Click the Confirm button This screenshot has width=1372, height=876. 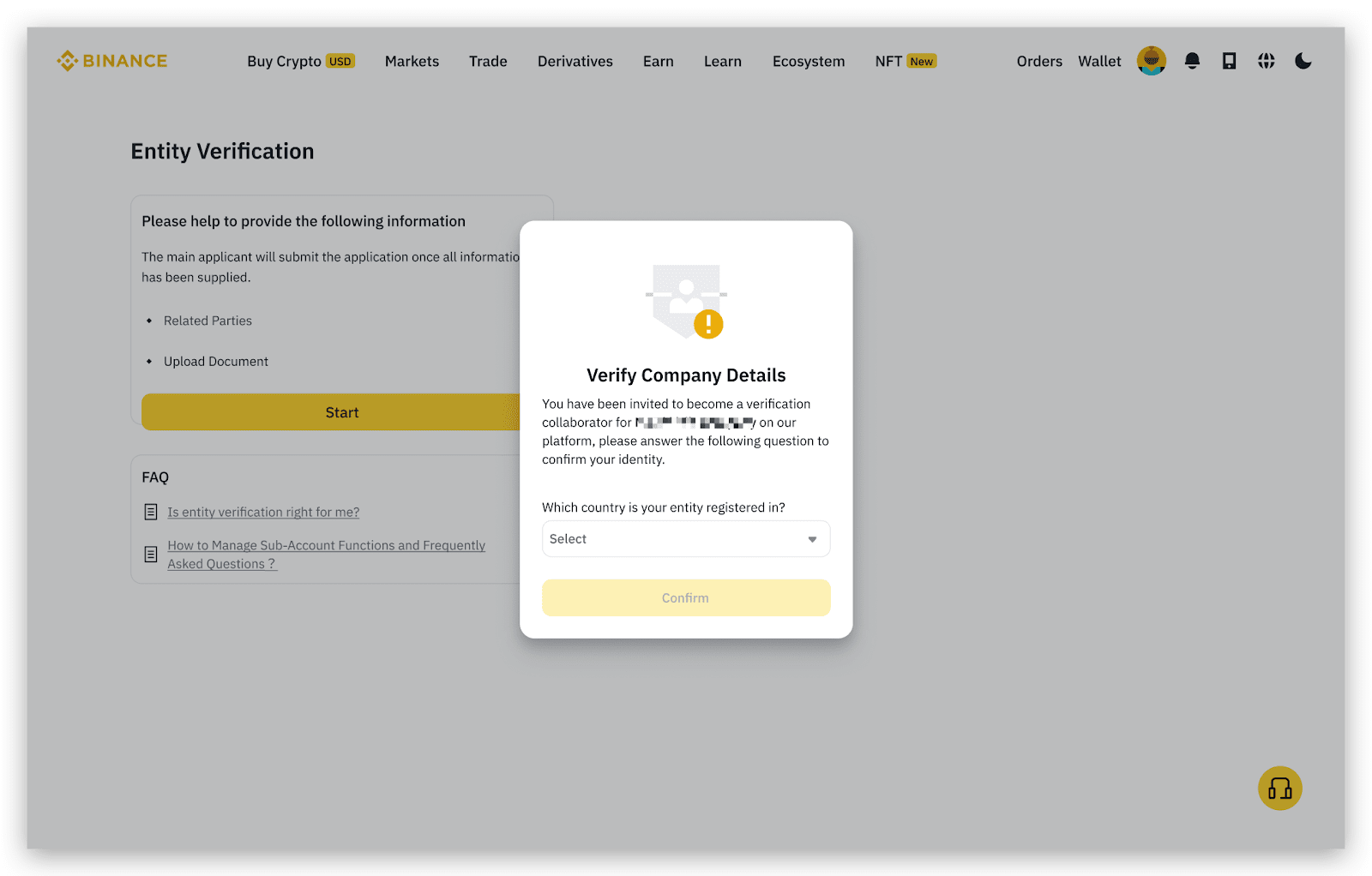click(x=685, y=598)
